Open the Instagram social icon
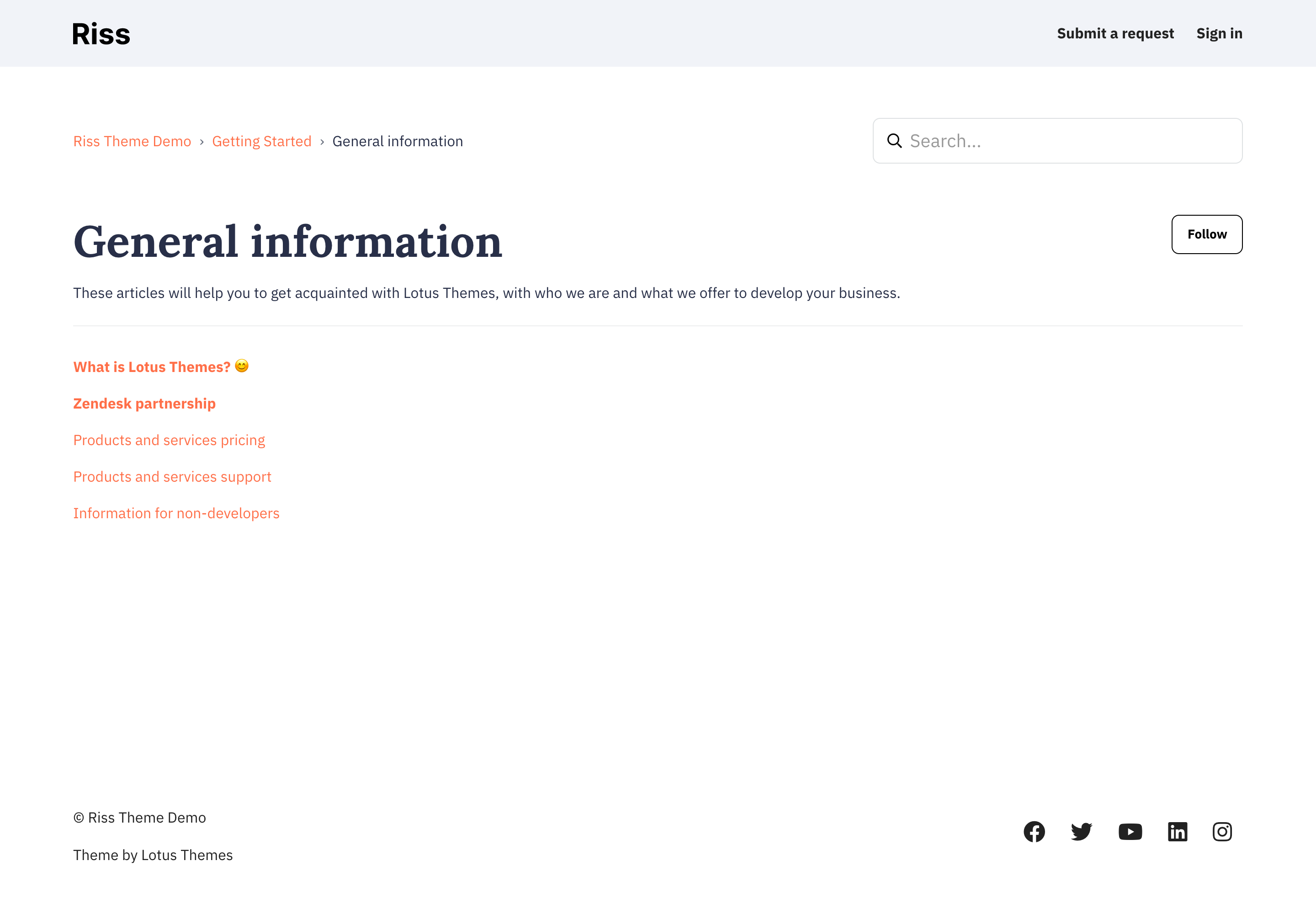The image size is (1316, 914). point(1222,832)
